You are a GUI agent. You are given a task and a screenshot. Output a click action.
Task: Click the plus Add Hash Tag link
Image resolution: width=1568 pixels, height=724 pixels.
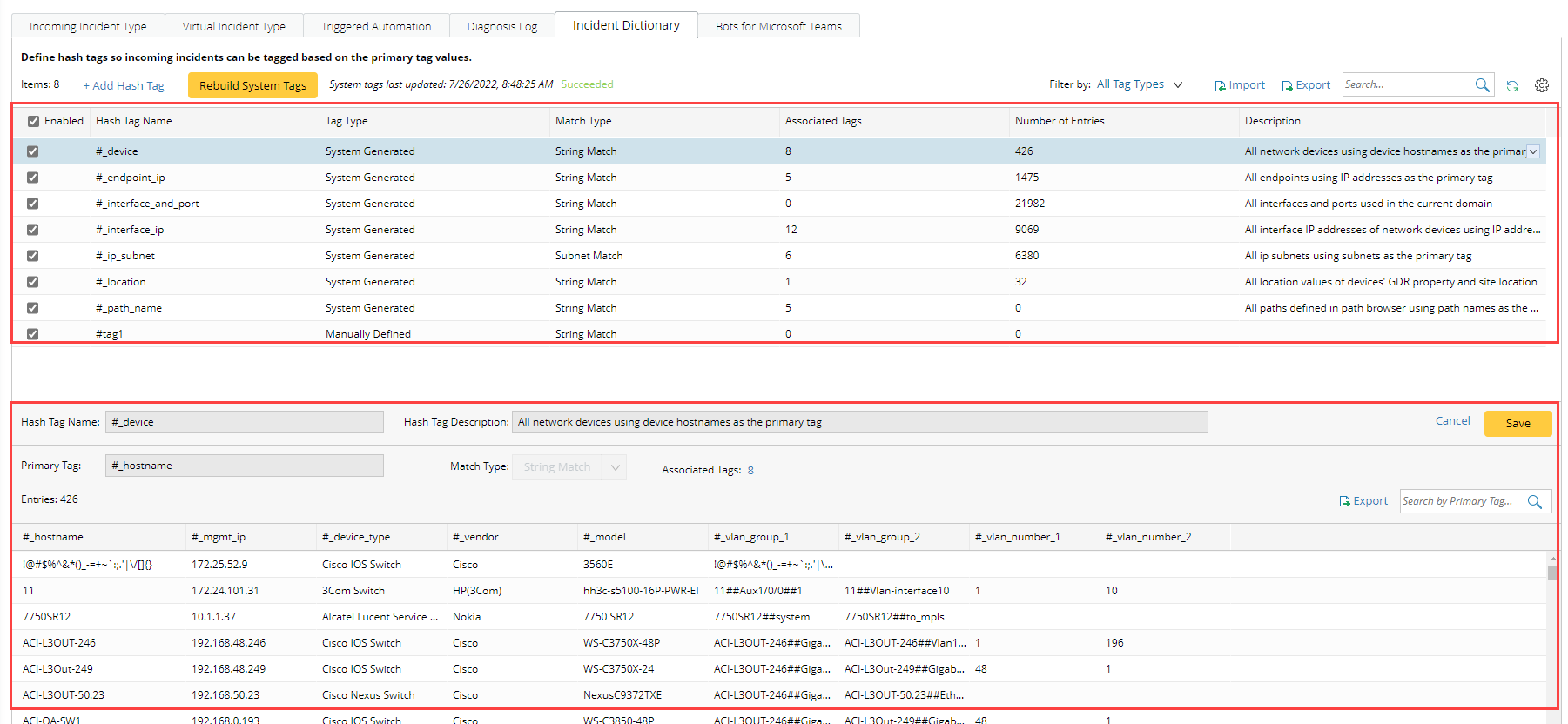[x=124, y=85]
